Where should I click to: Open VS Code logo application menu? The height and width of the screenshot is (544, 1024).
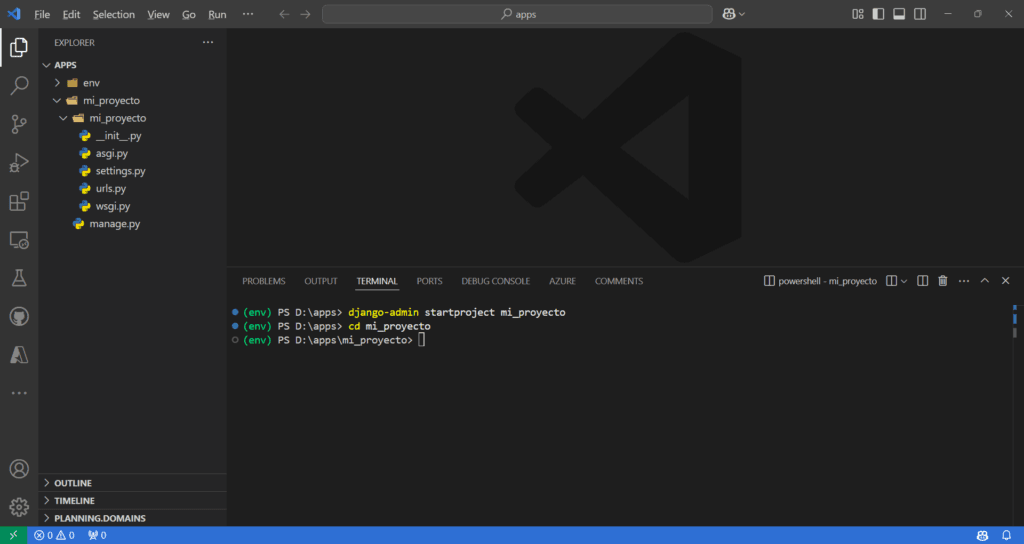coord(14,14)
